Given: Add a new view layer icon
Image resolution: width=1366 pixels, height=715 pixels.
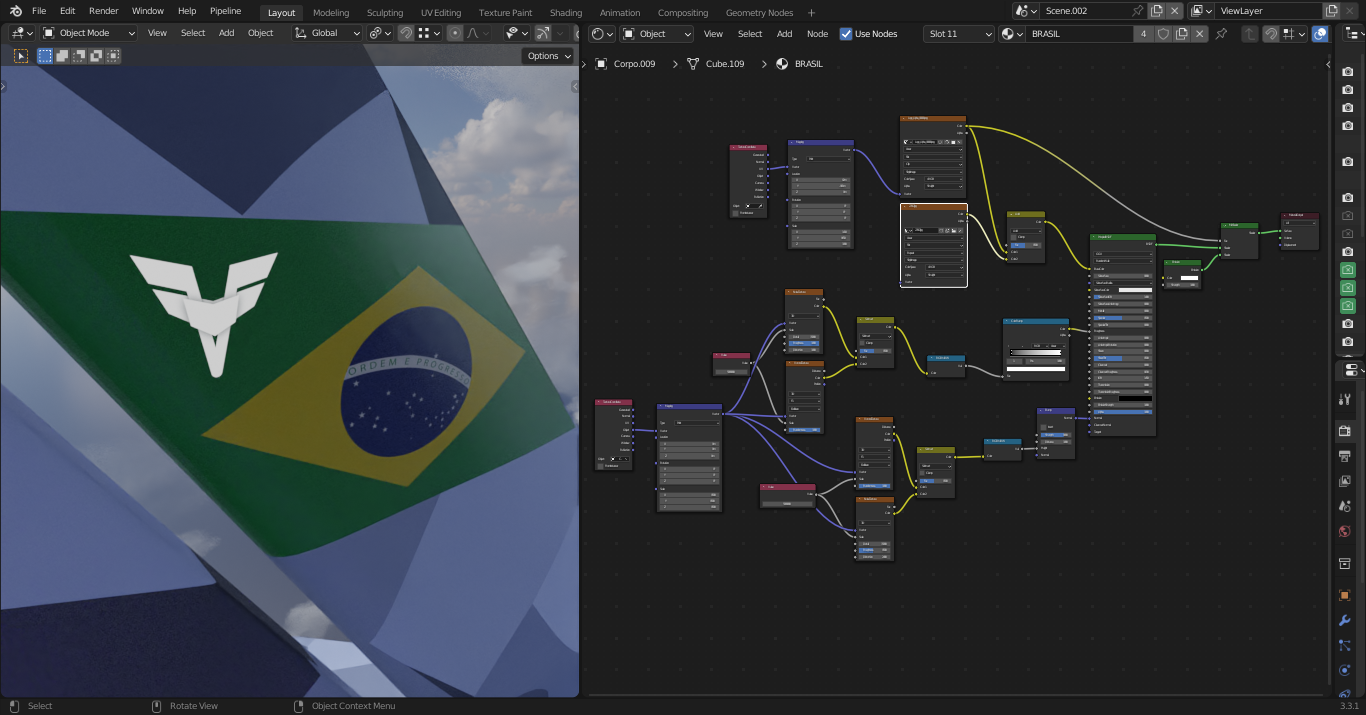Looking at the screenshot, I should click(x=1331, y=11).
